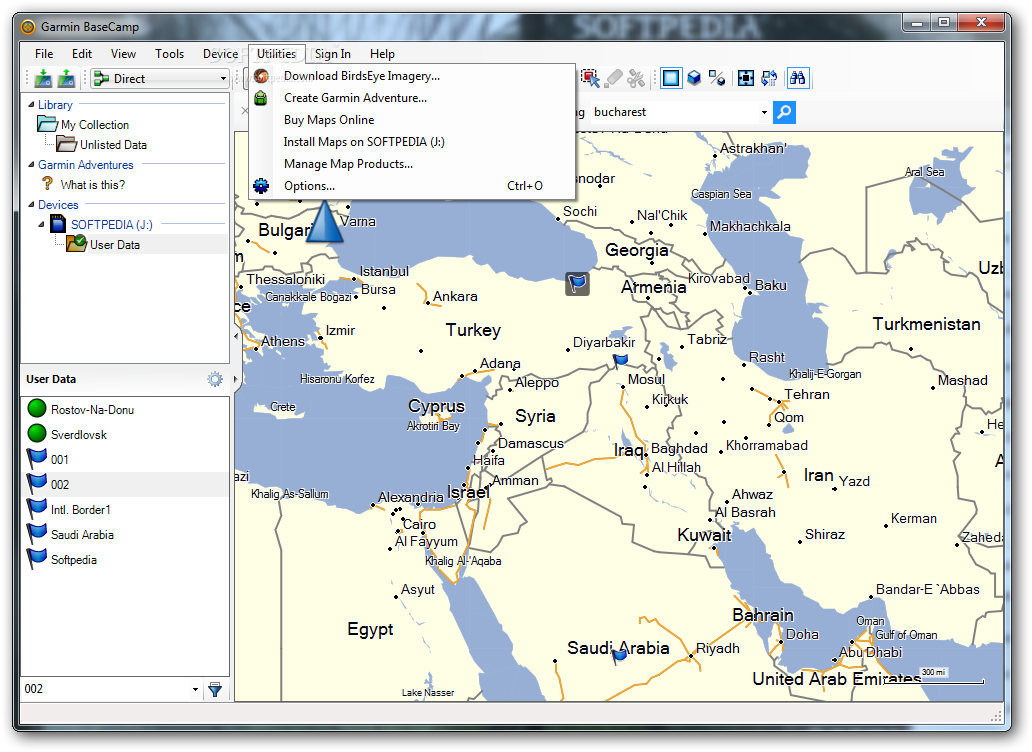Click the small X next to the search bar
The image size is (1032, 752).
pos(244,111)
